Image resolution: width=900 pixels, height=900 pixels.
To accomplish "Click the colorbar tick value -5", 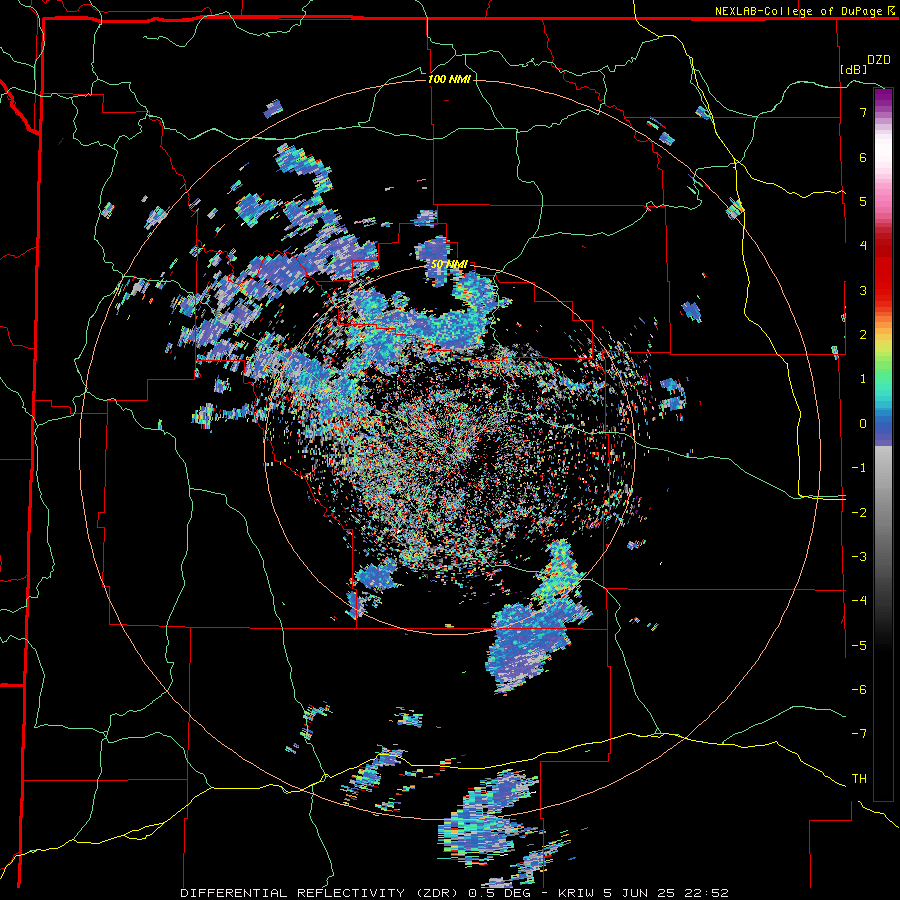I will pyautogui.click(x=859, y=645).
